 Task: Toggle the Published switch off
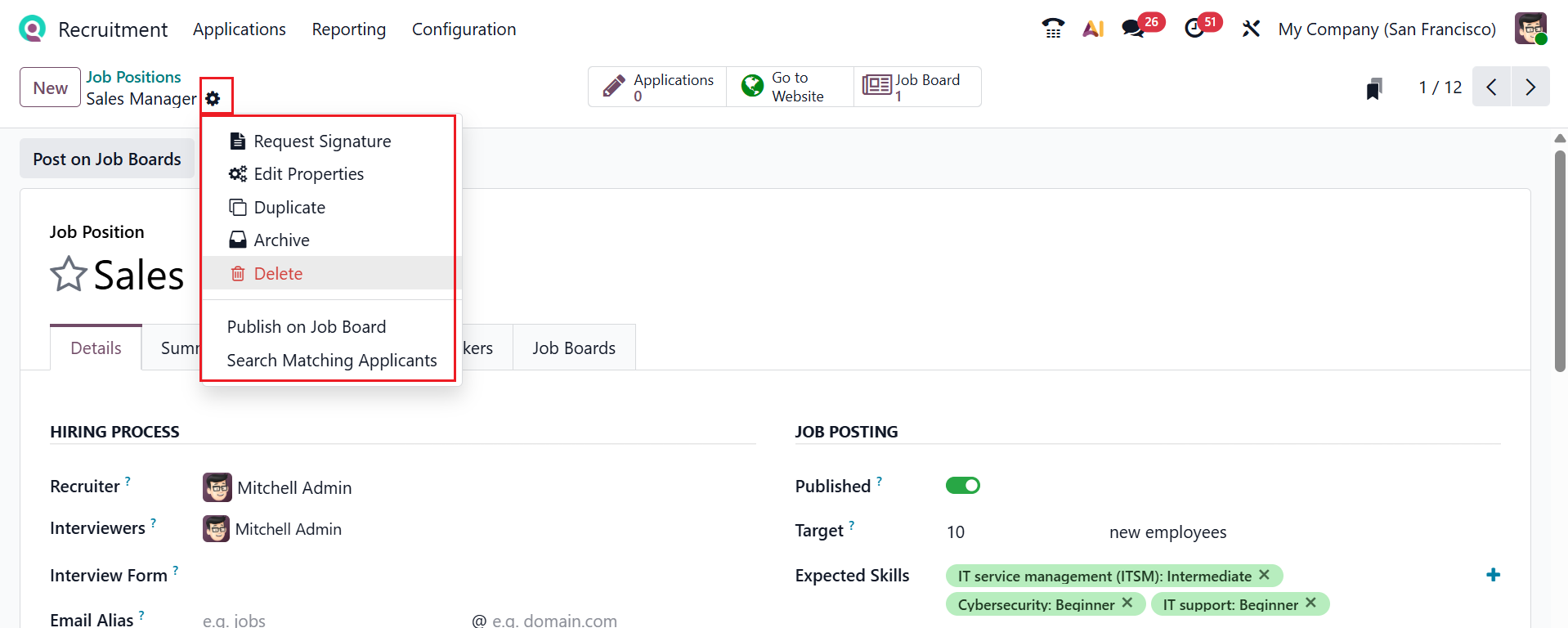962,486
